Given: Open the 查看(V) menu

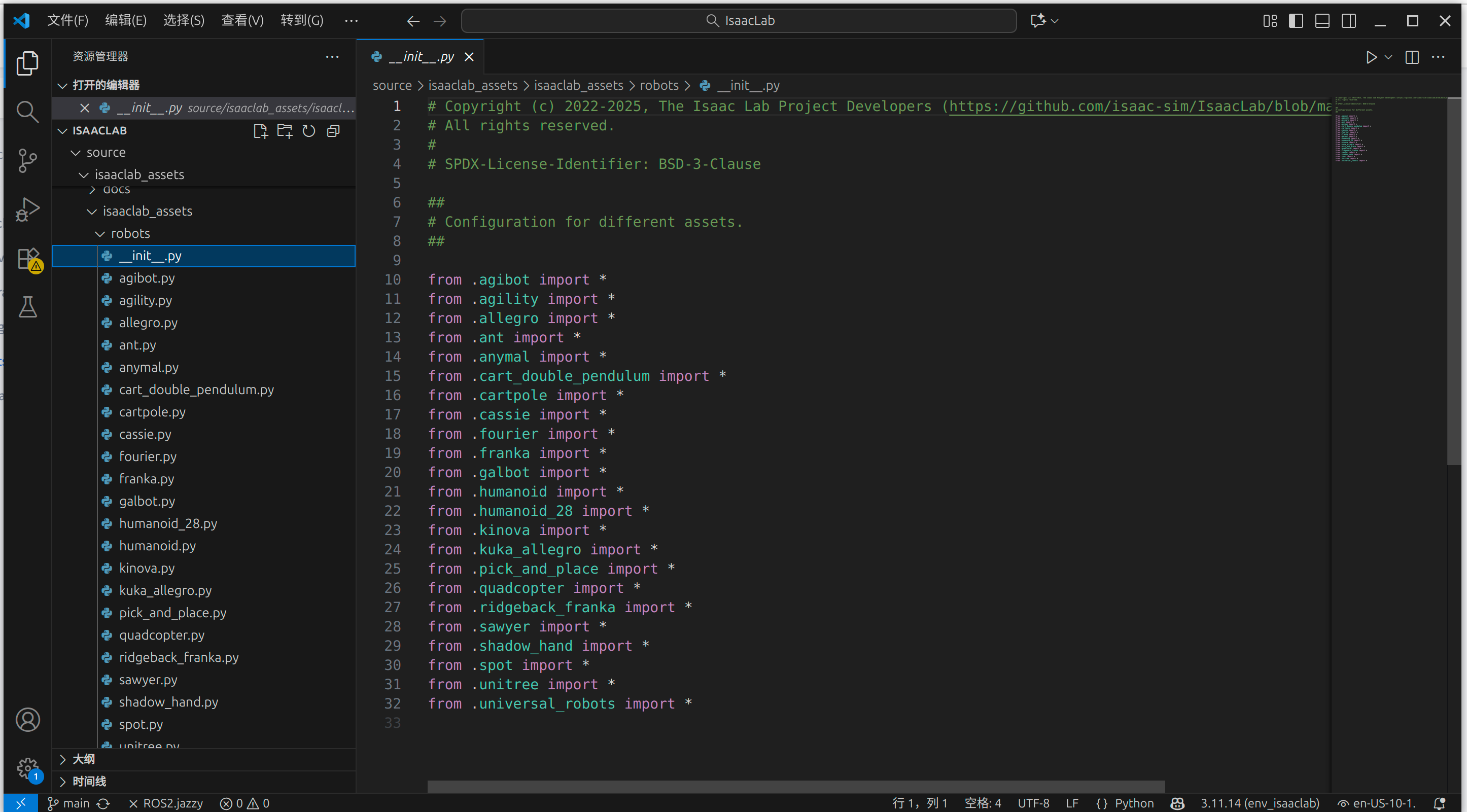Looking at the screenshot, I should click(242, 20).
